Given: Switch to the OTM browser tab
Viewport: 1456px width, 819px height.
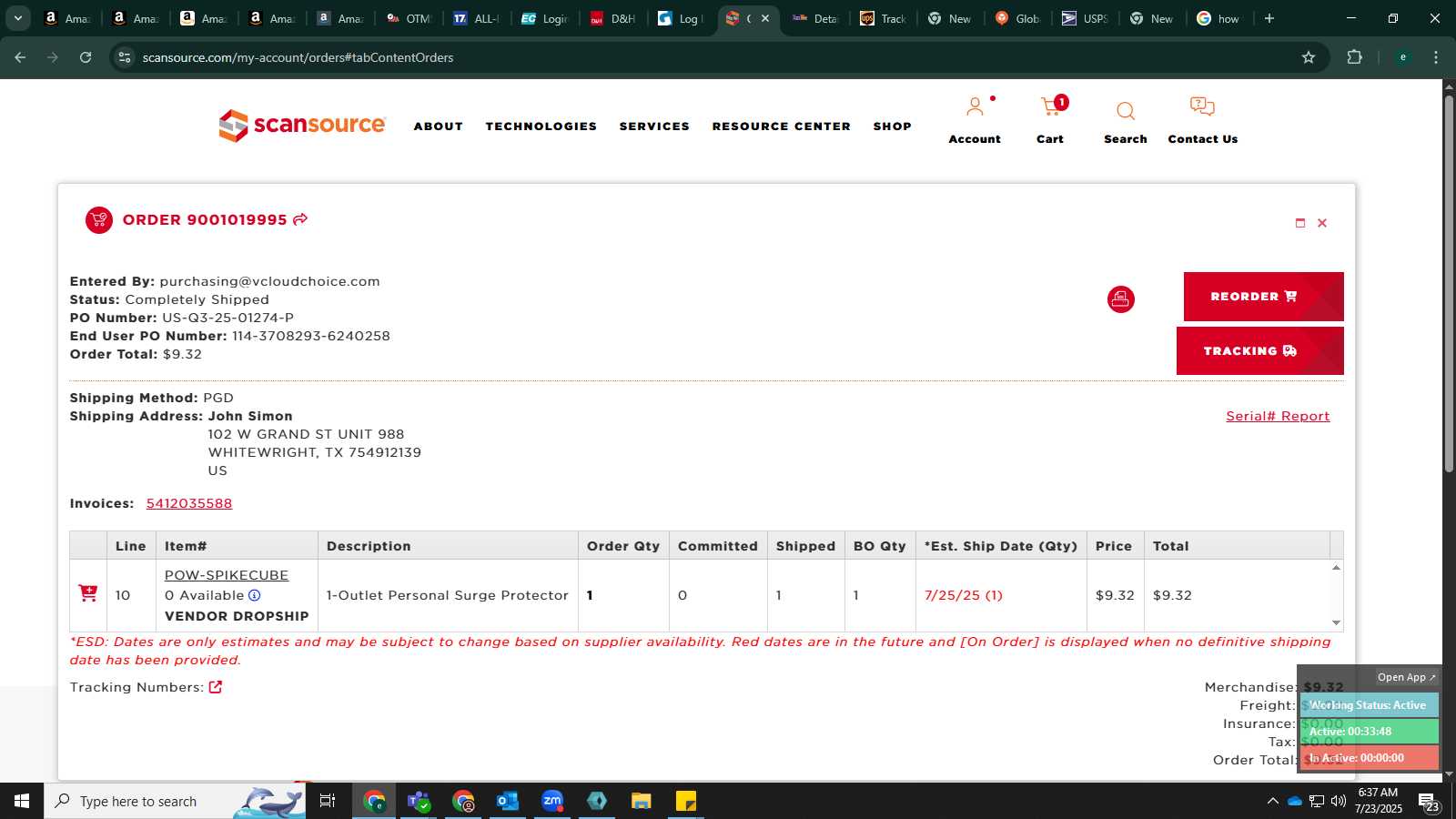Looking at the screenshot, I should (x=409, y=18).
